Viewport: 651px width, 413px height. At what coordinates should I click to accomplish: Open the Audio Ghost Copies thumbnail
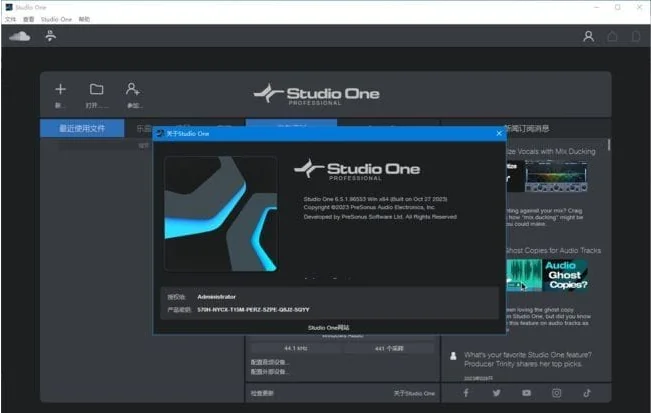pos(547,275)
